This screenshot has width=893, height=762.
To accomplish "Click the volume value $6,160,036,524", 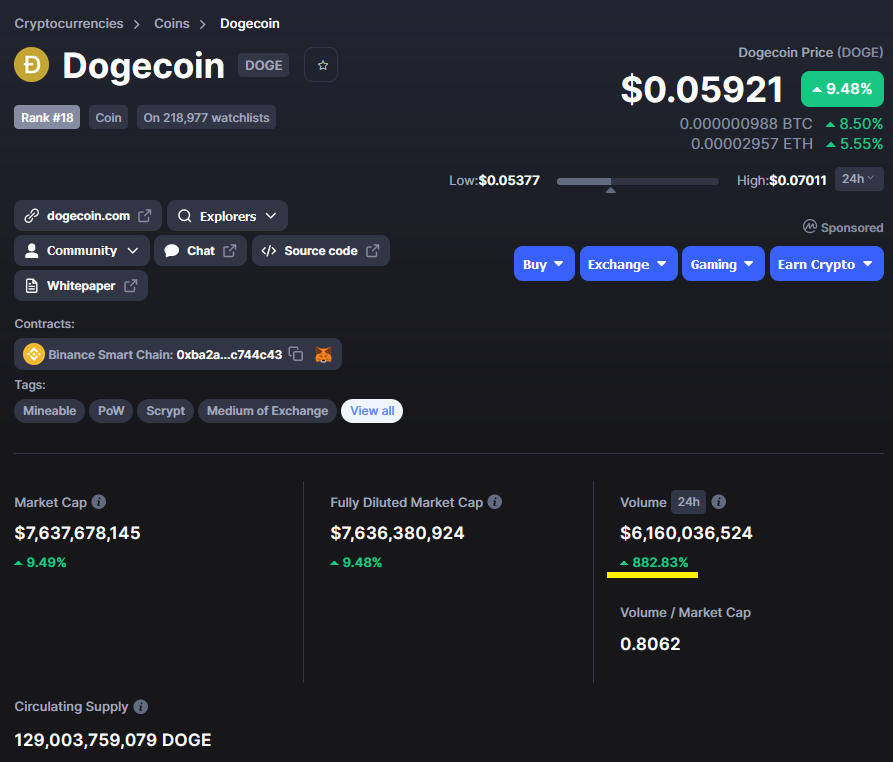I will [x=686, y=533].
